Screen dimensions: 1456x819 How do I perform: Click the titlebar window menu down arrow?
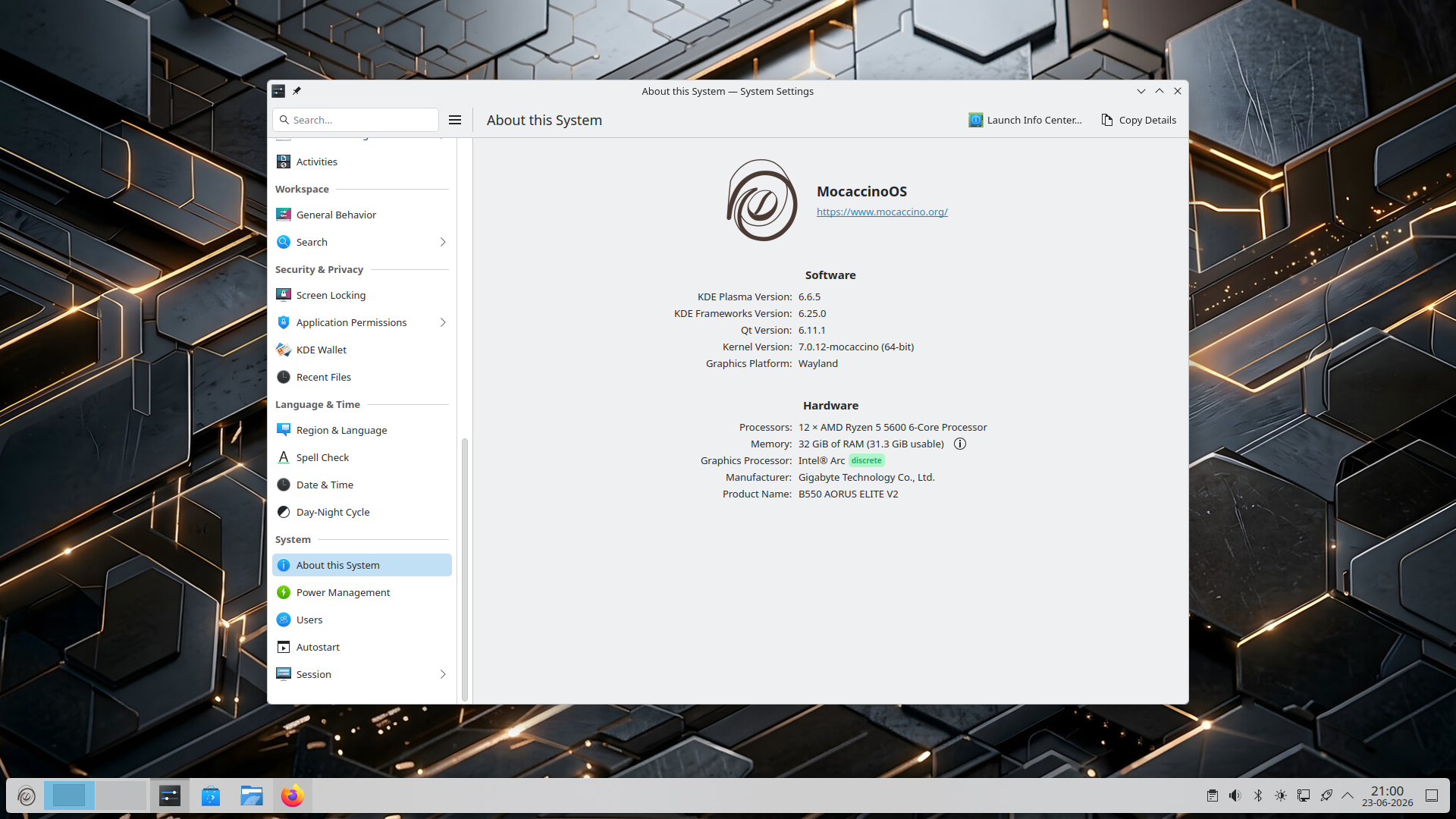(1141, 91)
